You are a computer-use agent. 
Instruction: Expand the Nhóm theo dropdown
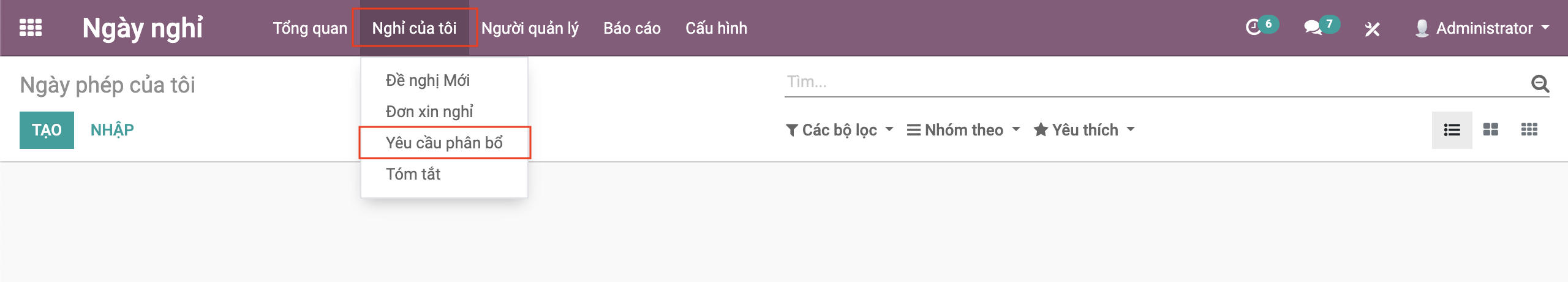(963, 130)
